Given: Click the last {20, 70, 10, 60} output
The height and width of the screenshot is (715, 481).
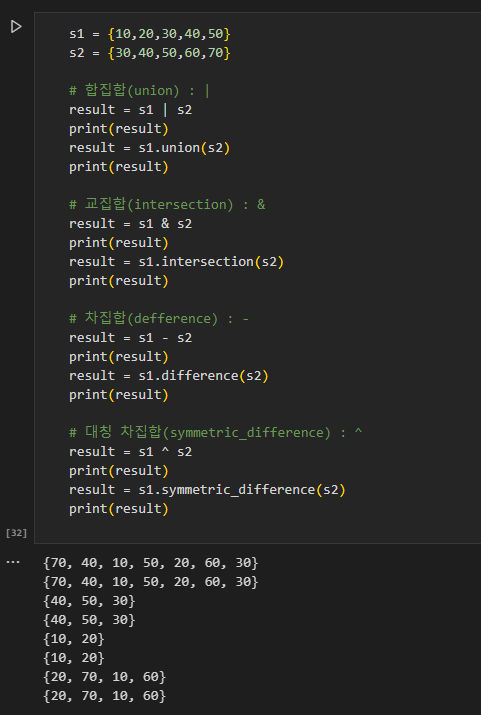Looking at the screenshot, I should coord(104,696).
